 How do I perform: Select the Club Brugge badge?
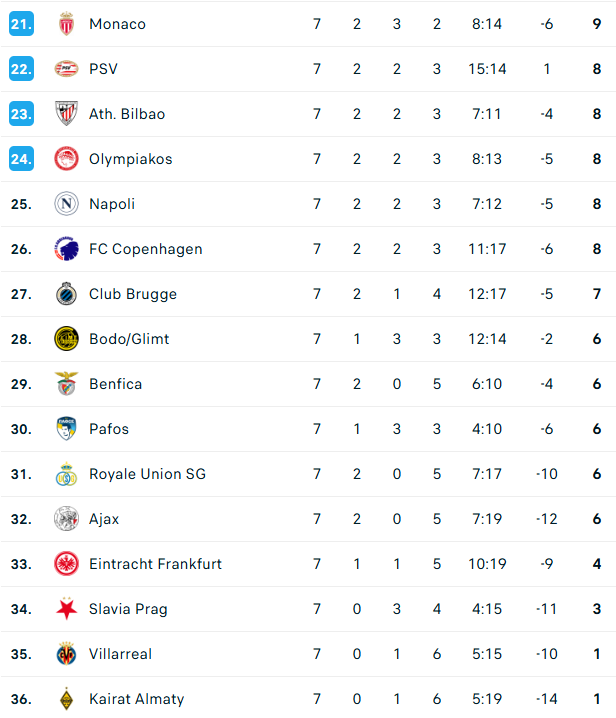click(66, 294)
